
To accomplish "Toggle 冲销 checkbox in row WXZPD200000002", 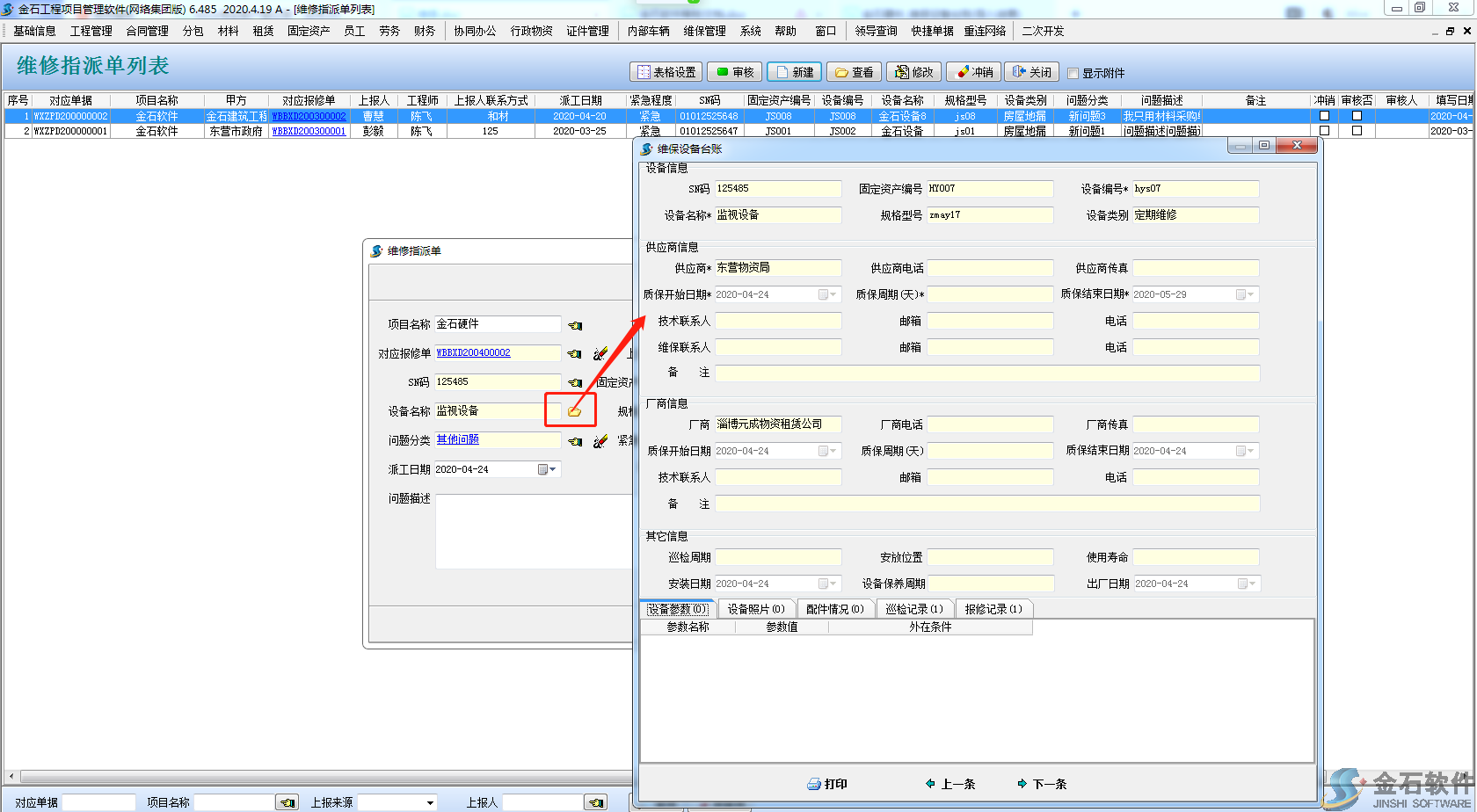I will (x=1324, y=115).
